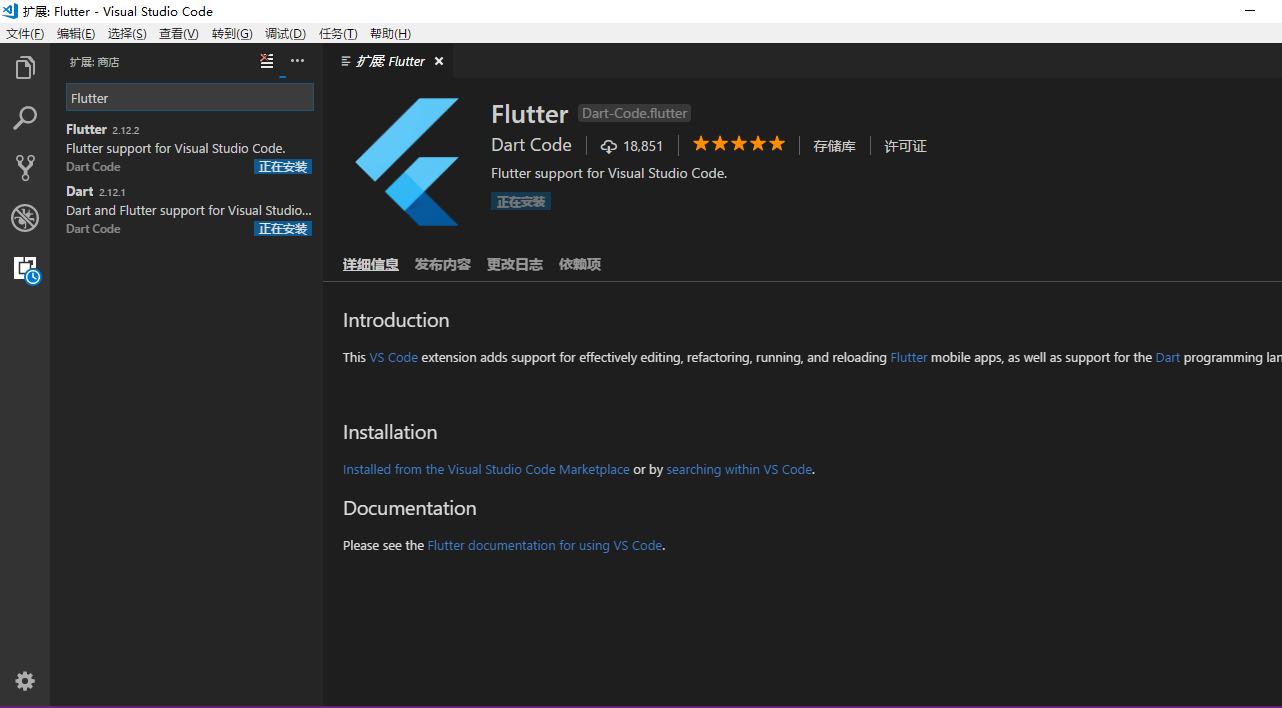Click the Introduction heading
This screenshot has width=1282, height=708.
tap(396, 320)
